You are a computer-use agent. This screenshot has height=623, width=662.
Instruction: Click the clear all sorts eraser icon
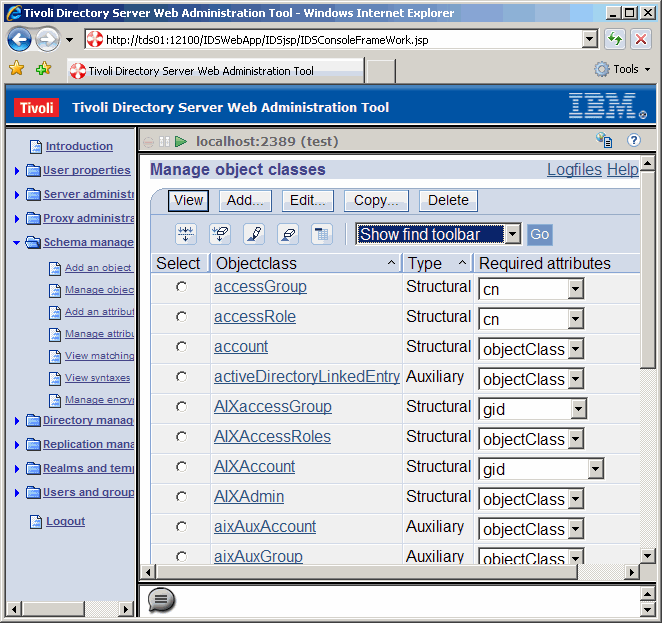(x=288, y=234)
